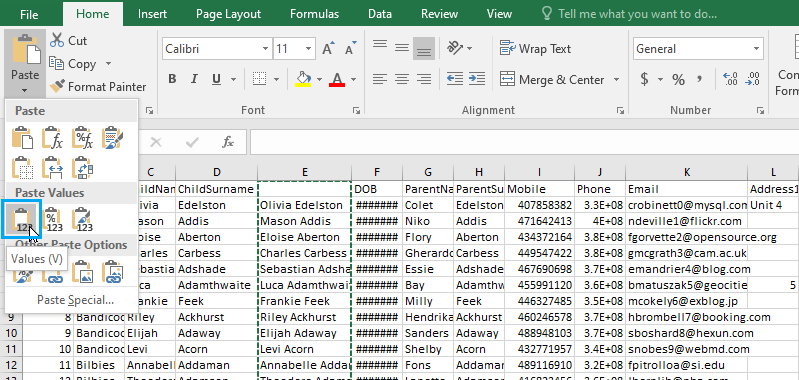
Task: Click the Increase Font Size icon
Action: [x=329, y=49]
